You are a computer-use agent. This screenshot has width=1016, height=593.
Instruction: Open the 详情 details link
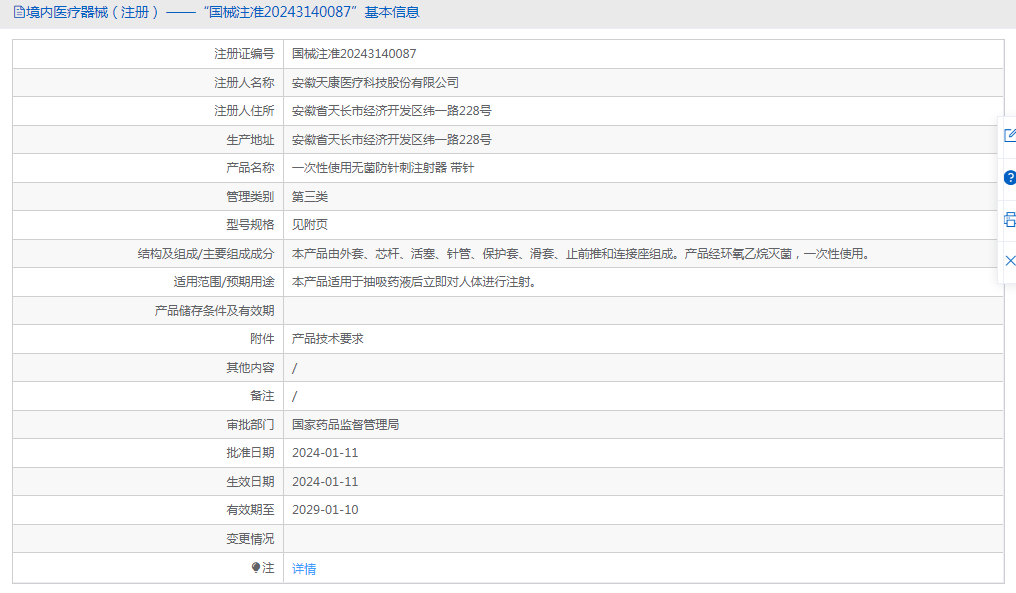point(304,568)
